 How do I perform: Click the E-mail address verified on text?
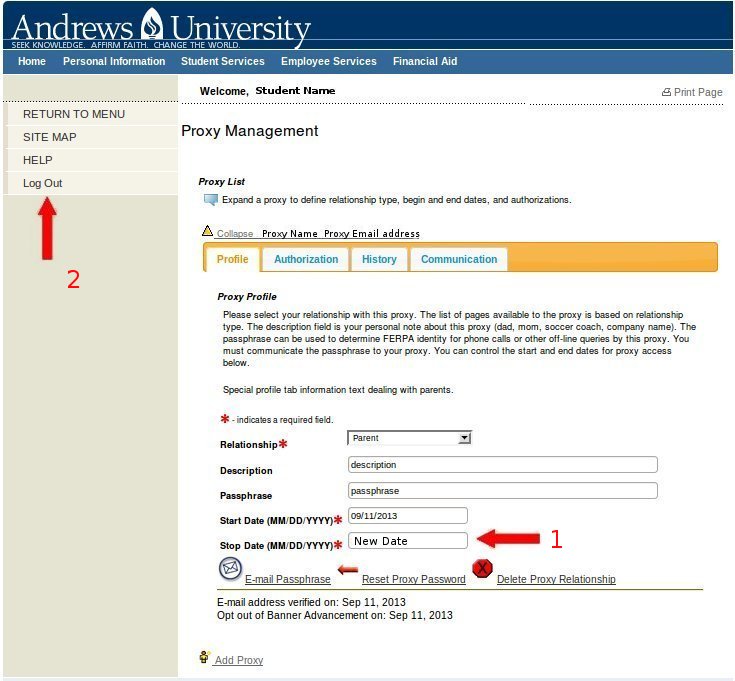pyautogui.click(x=311, y=602)
